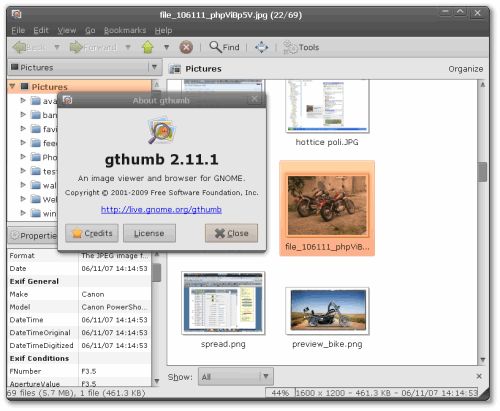Screen dimensions: 500x411
Task: Open Credits in About dialog
Action: click(x=92, y=233)
